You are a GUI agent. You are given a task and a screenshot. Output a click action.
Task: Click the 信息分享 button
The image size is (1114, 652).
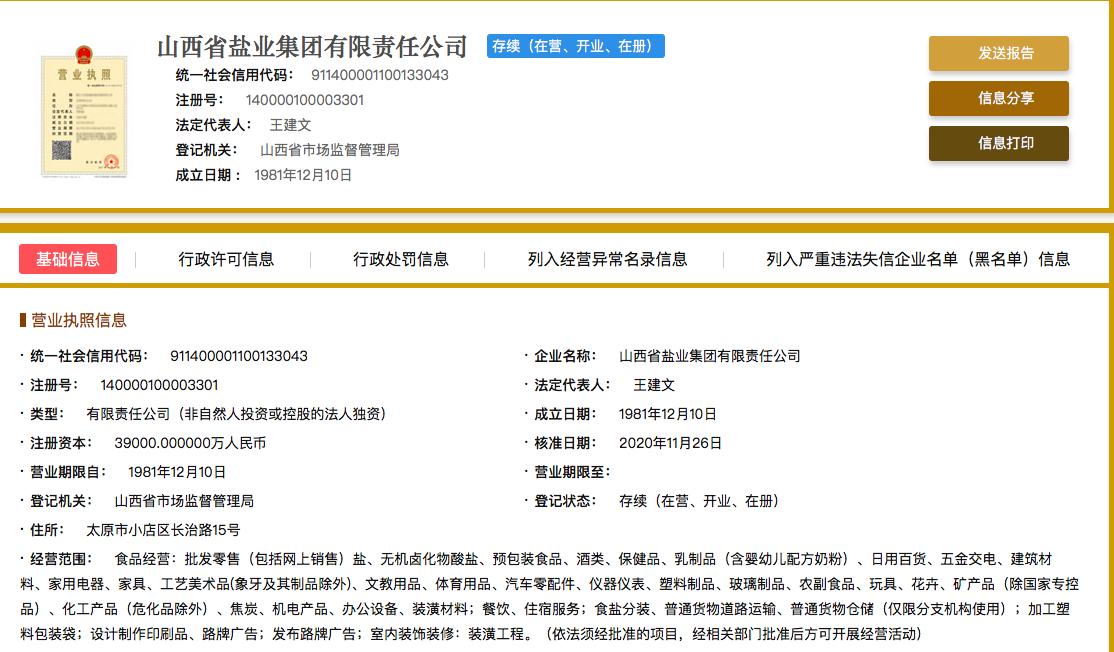click(x=998, y=98)
